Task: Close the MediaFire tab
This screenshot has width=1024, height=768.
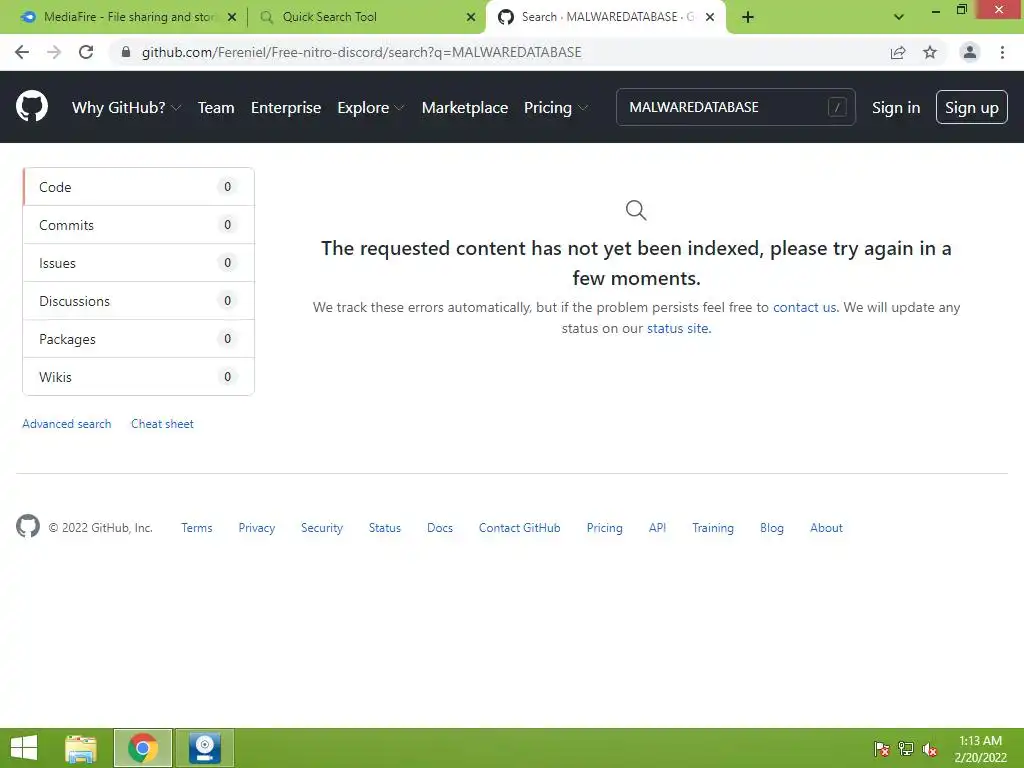Action: (x=232, y=17)
